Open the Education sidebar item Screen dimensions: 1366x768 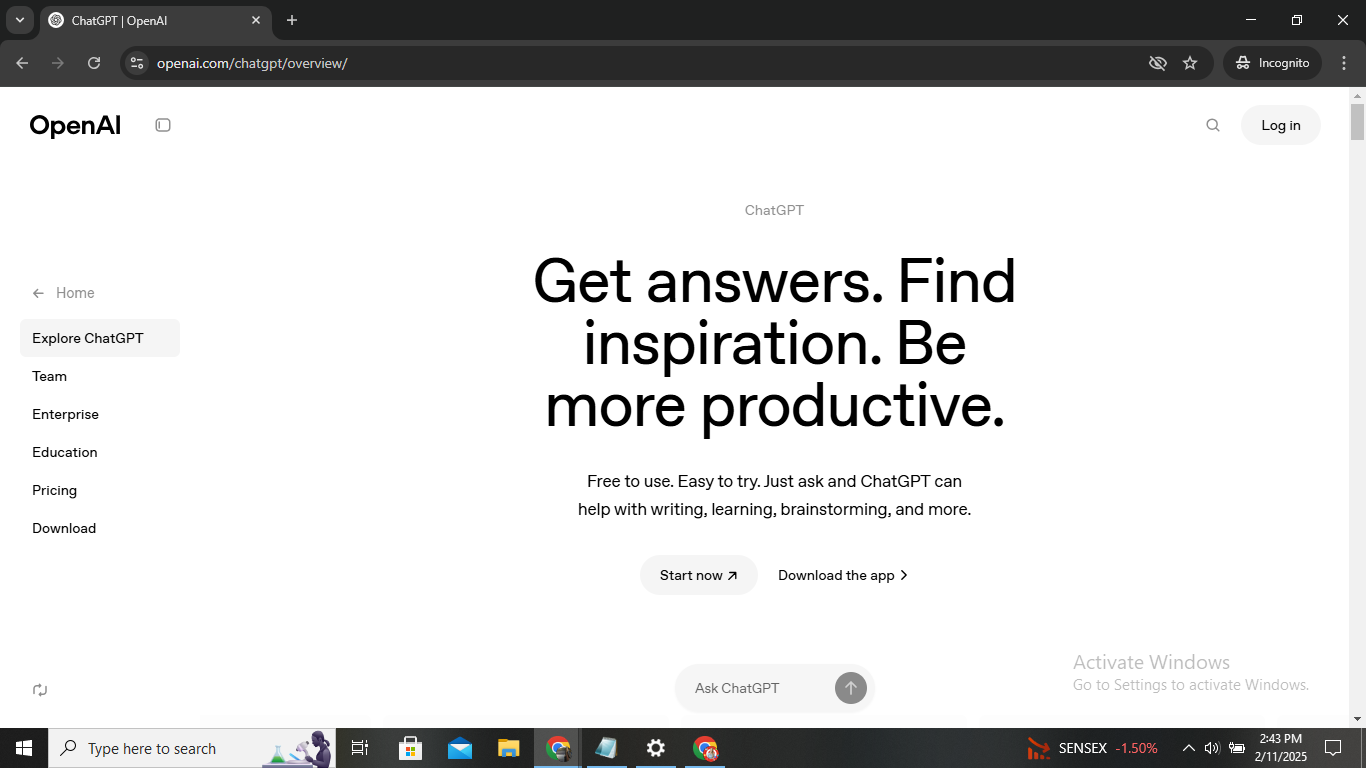click(65, 452)
